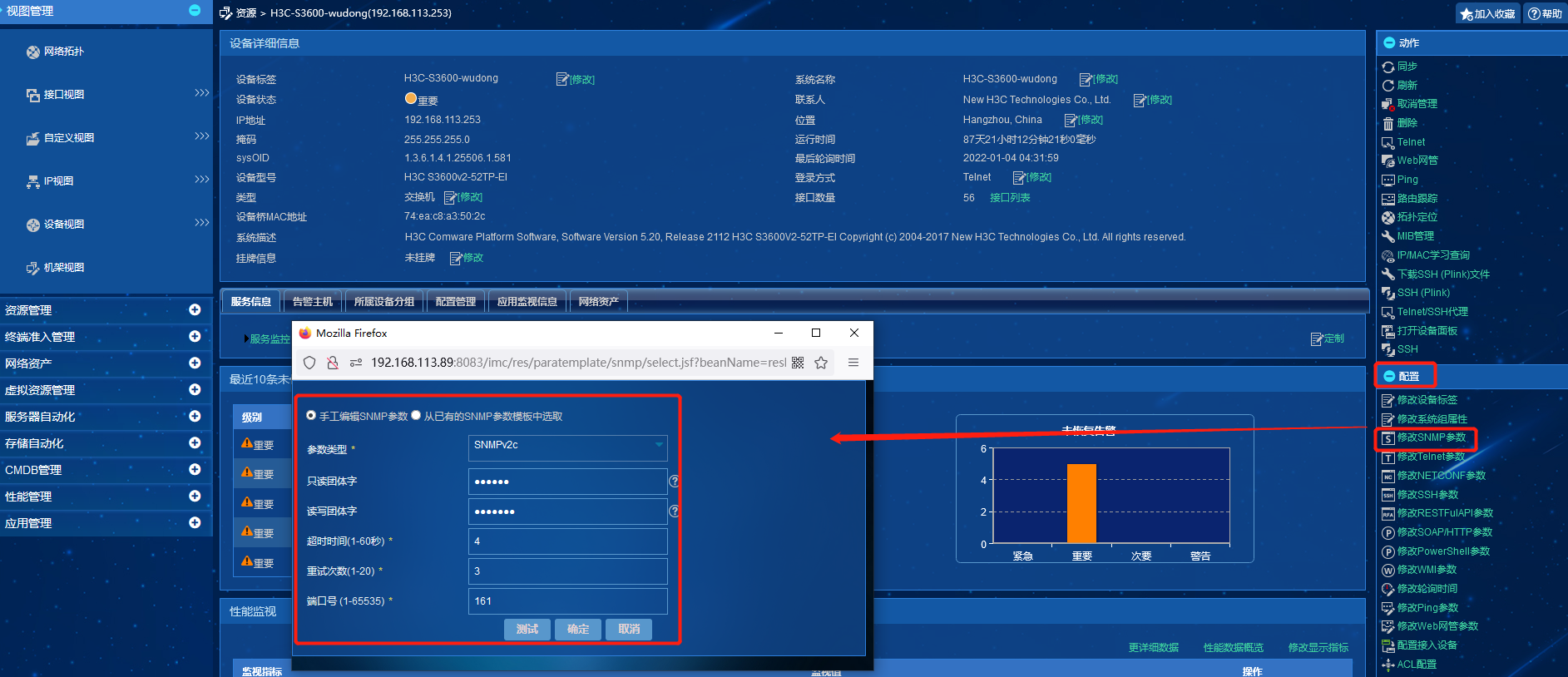Click the 修改Telnet参数 icon
This screenshot has height=677, width=1568.
click(1387, 457)
